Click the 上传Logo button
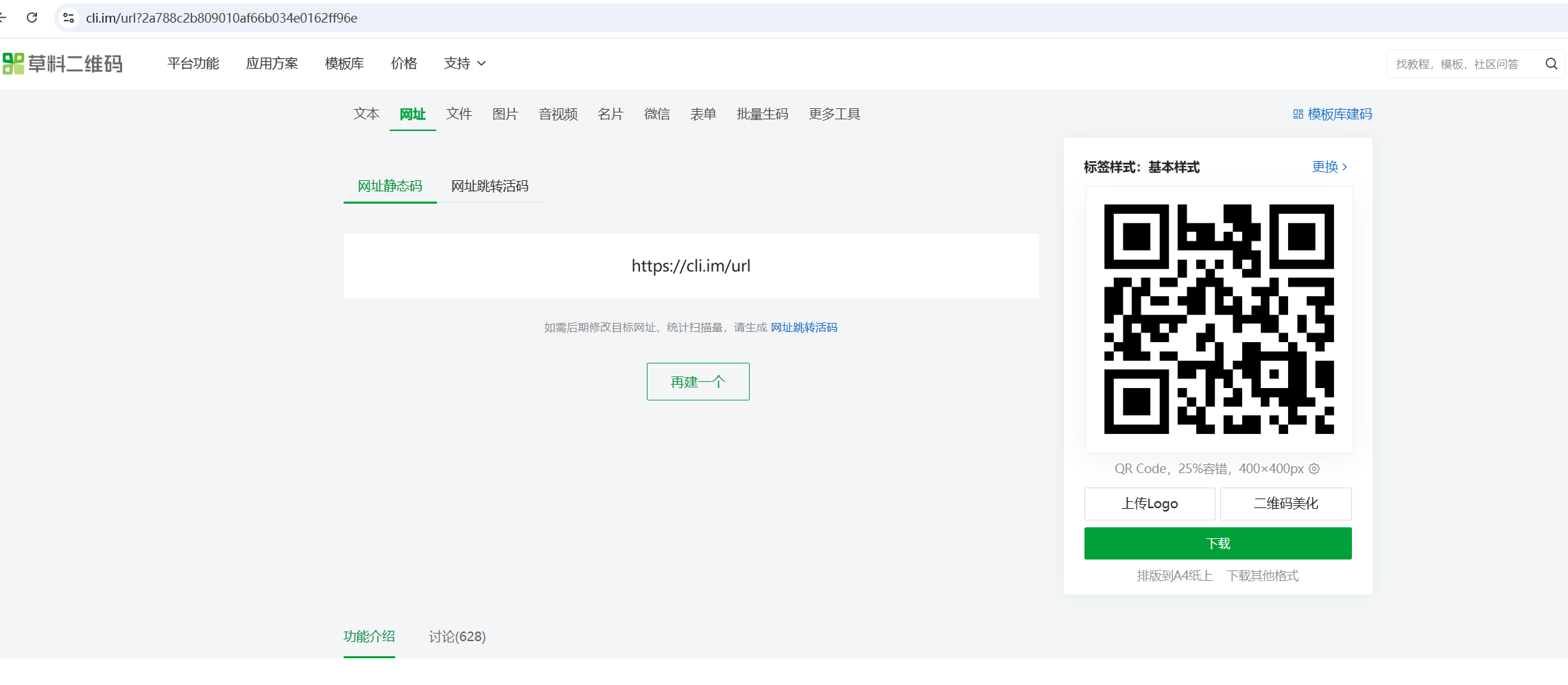This screenshot has height=685, width=1568. pyautogui.click(x=1150, y=504)
